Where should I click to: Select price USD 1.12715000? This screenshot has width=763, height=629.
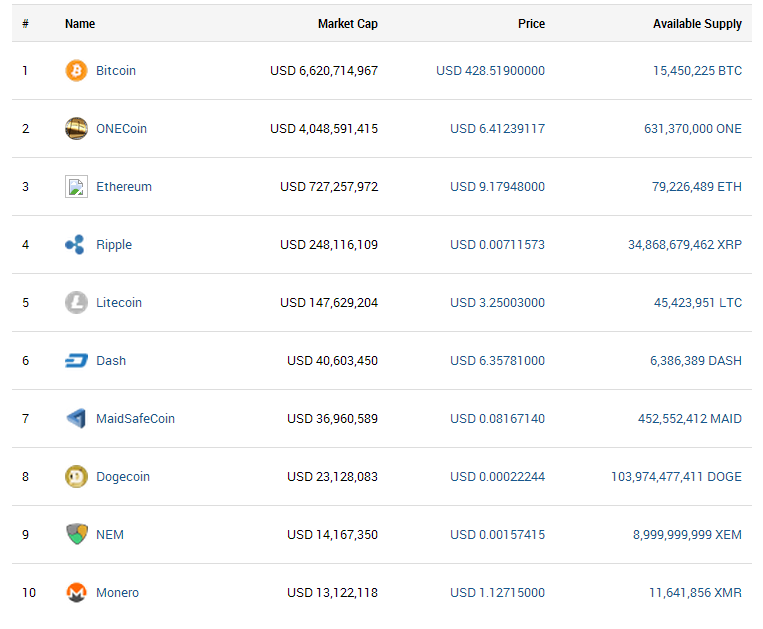[x=497, y=593]
